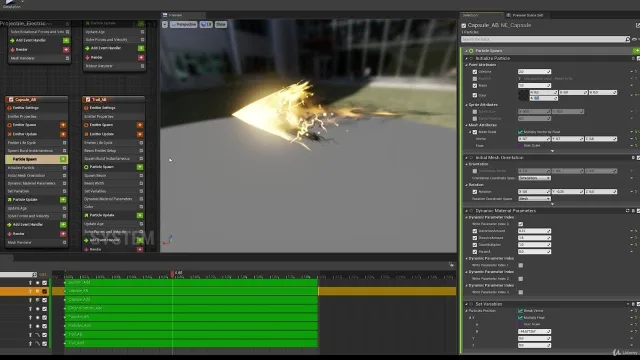Image resolution: width=640 pixels, height=360 pixels.
Task: Toggle Capsule_AB Initialize Particle module checkbox
Action: click(x=64, y=168)
